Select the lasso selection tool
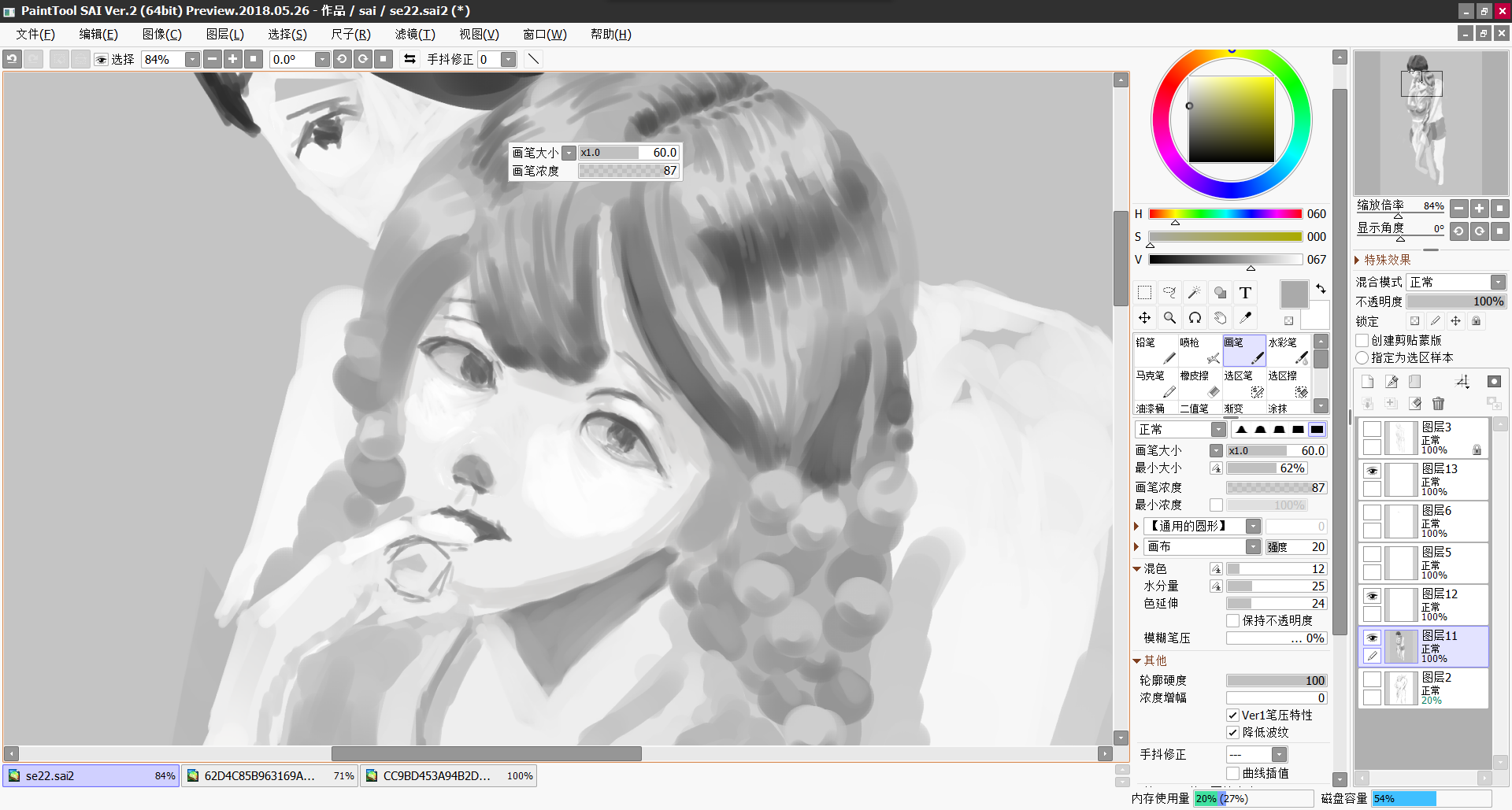 pyautogui.click(x=1169, y=293)
